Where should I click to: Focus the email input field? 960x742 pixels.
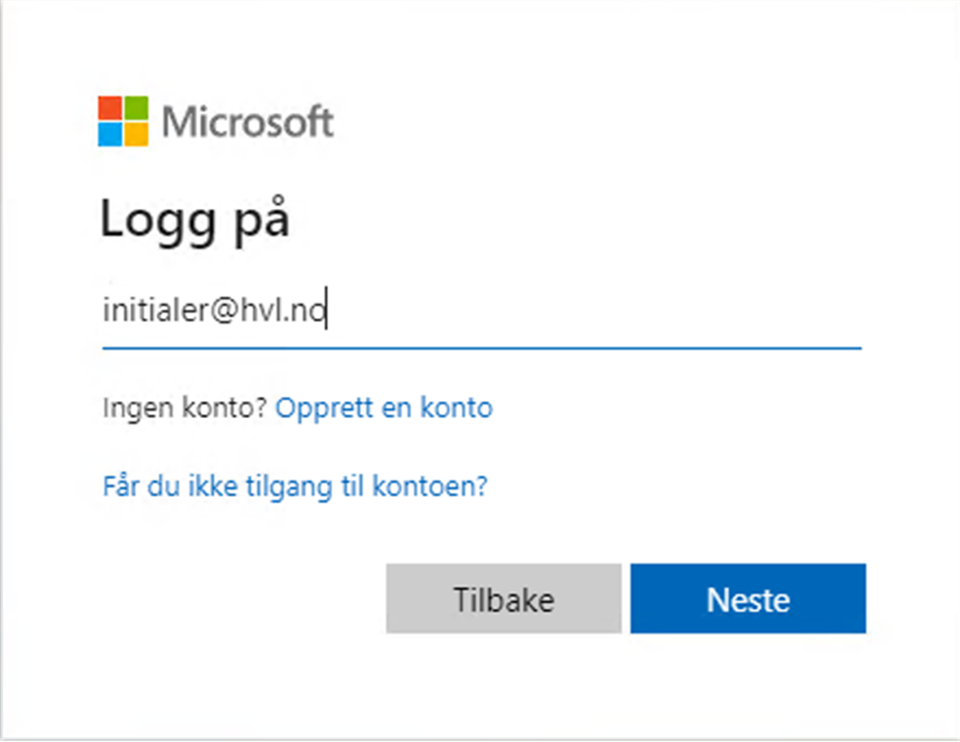click(x=480, y=311)
